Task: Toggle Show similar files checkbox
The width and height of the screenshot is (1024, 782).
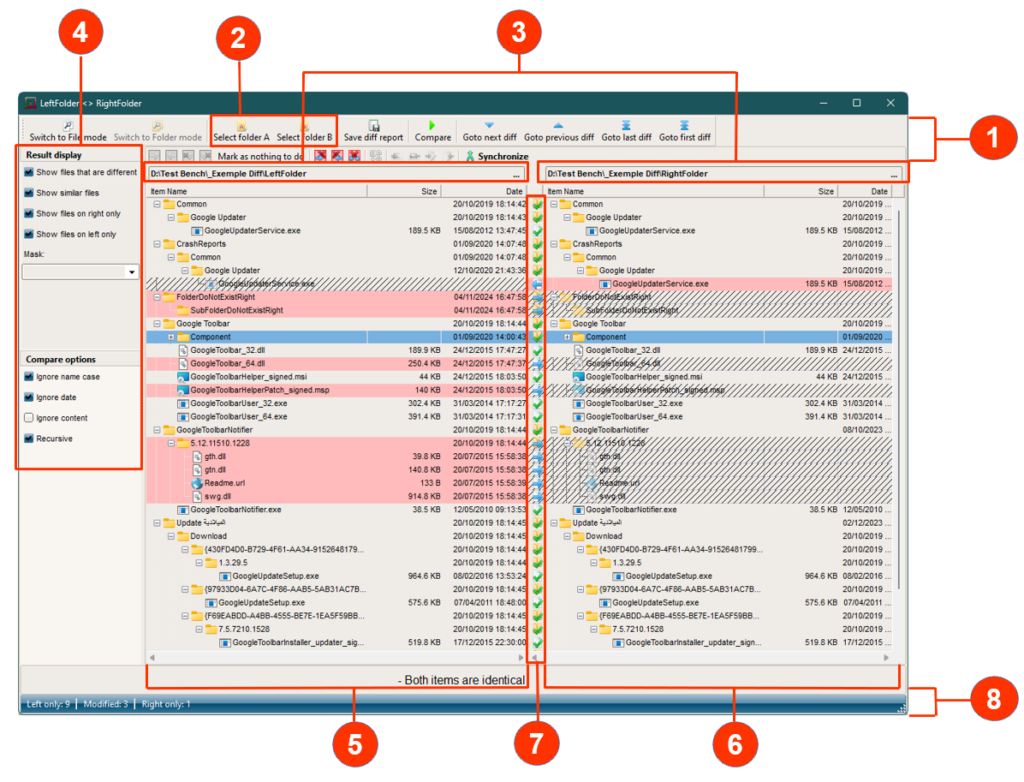Action: point(29,193)
